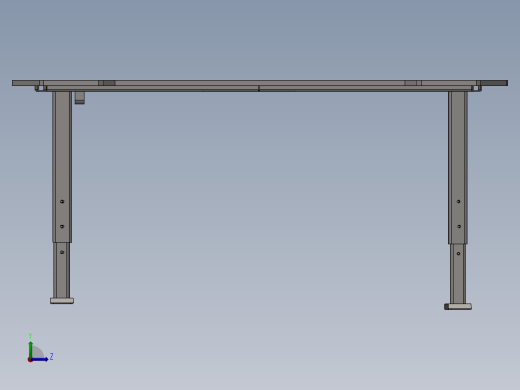The image size is (520, 390).
Task: Select the left leg lower telescoping section
Action: tap(62, 270)
